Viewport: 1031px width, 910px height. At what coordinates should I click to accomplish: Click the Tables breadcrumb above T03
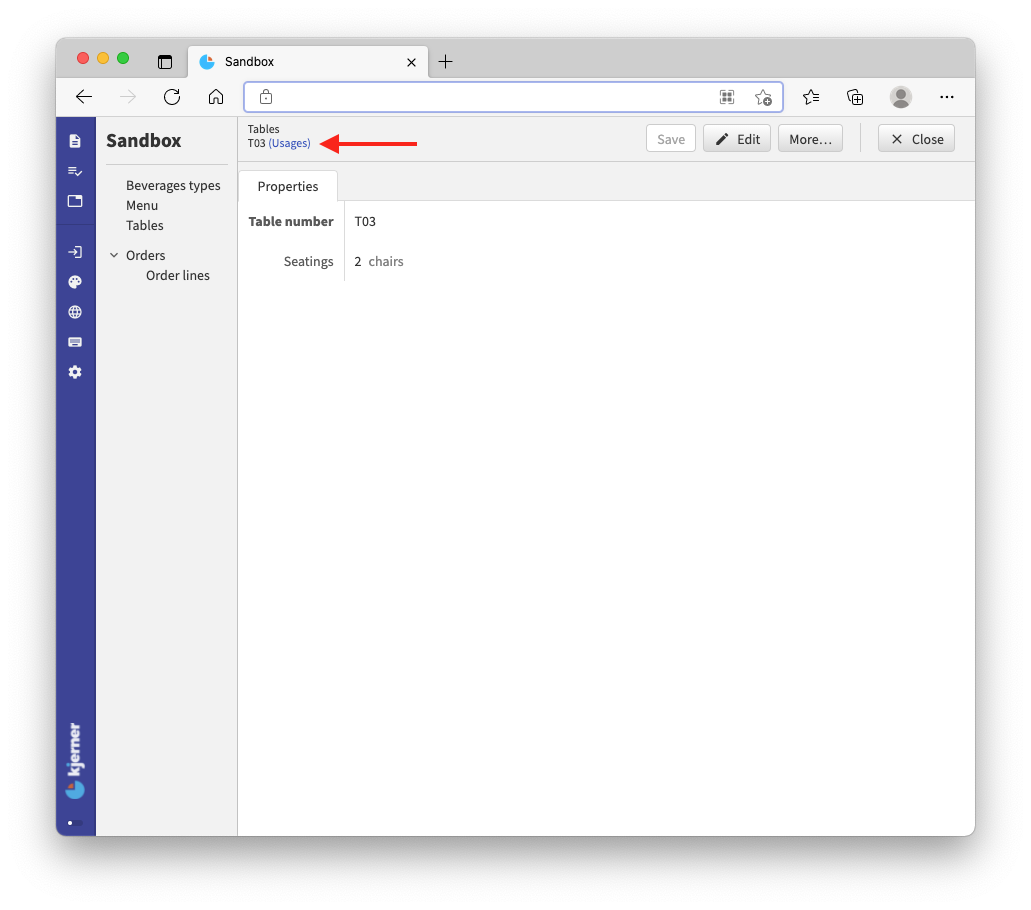point(264,129)
